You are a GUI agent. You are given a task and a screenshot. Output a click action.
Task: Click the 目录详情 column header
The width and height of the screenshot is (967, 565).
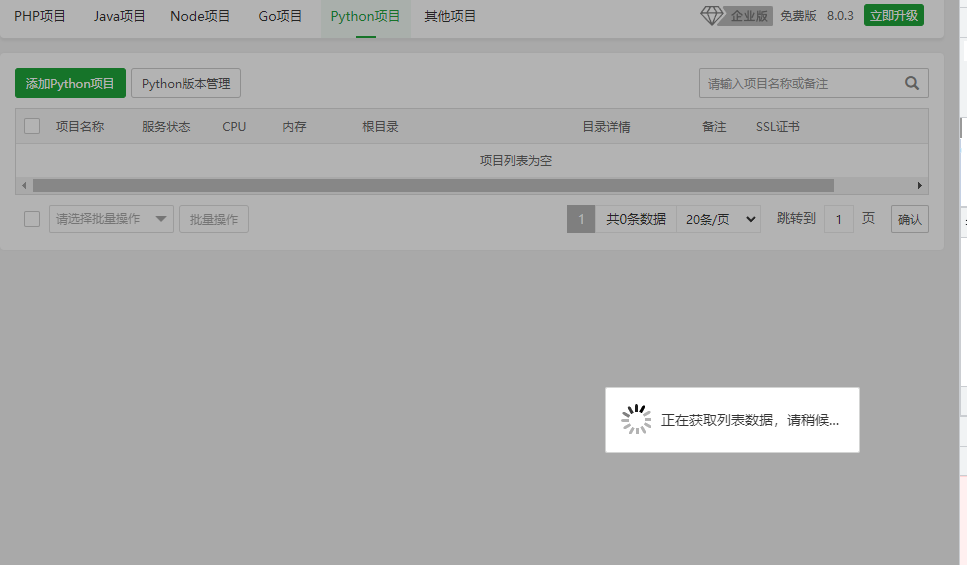[606, 126]
